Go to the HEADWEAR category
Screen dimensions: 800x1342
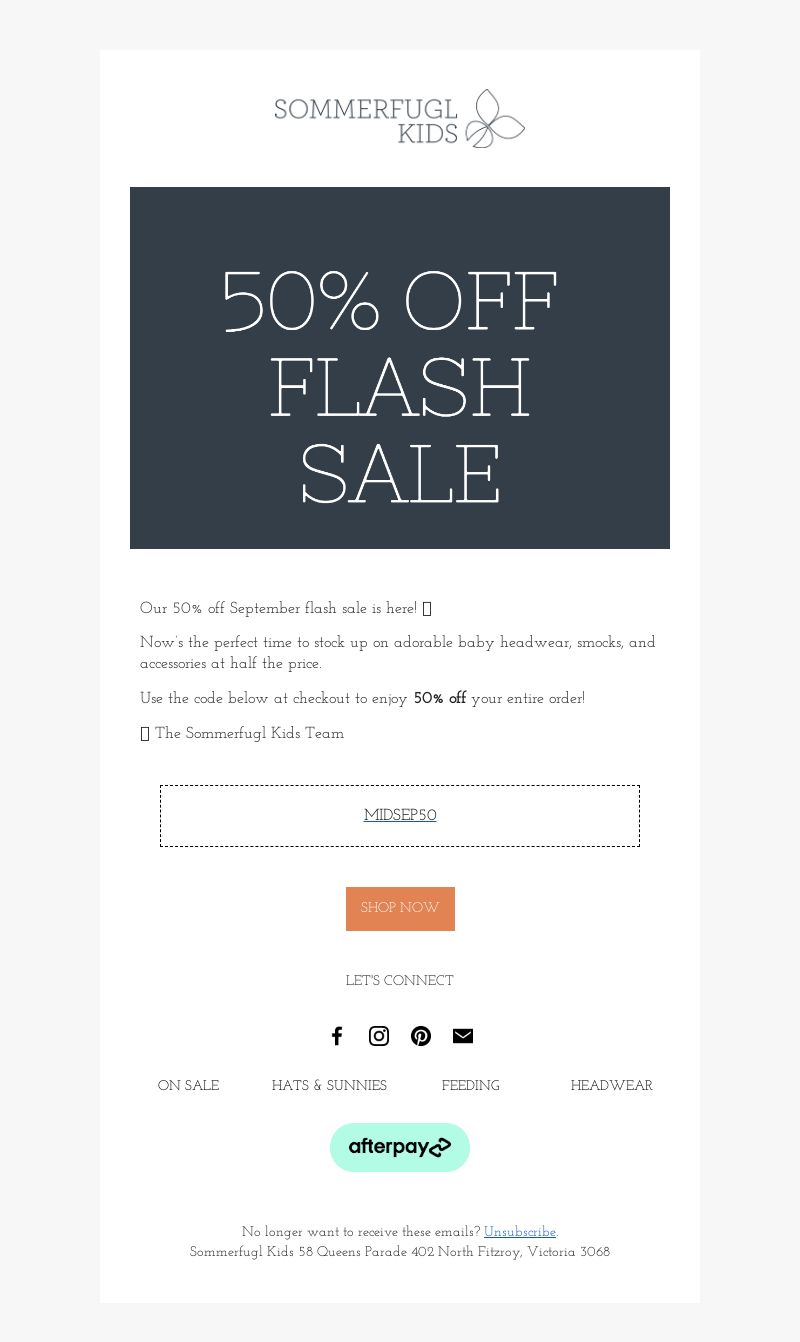612,1086
